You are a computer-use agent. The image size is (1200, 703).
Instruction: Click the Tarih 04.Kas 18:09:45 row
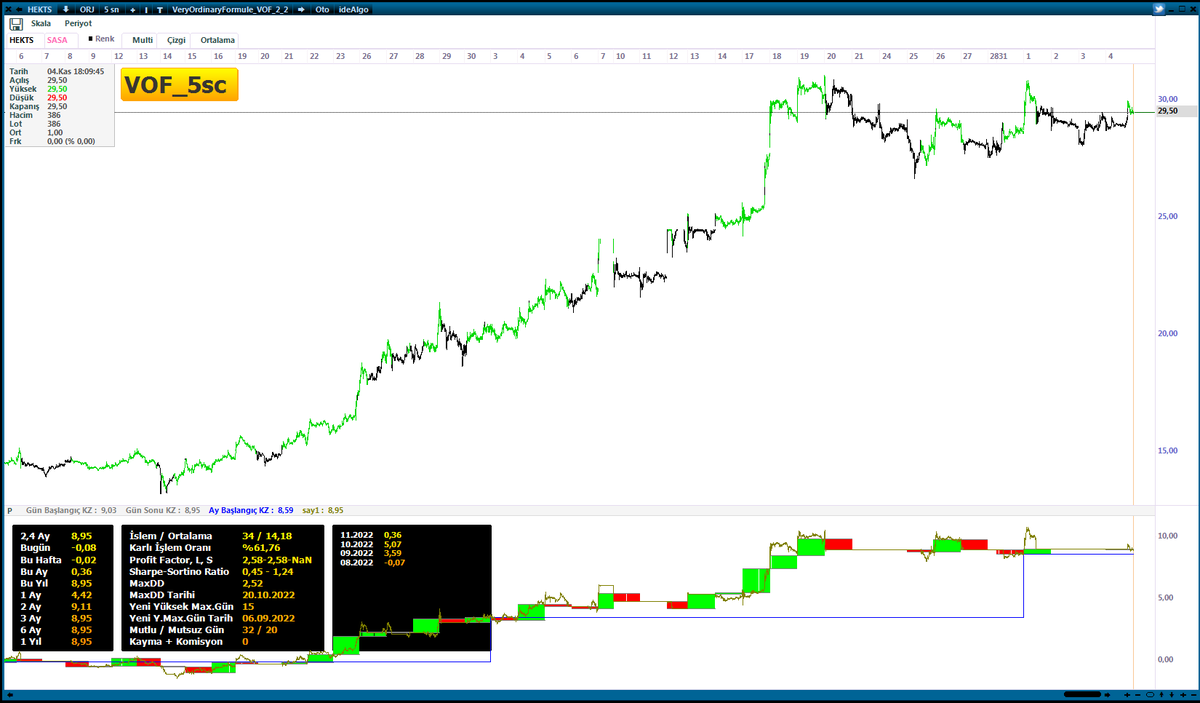coord(57,72)
